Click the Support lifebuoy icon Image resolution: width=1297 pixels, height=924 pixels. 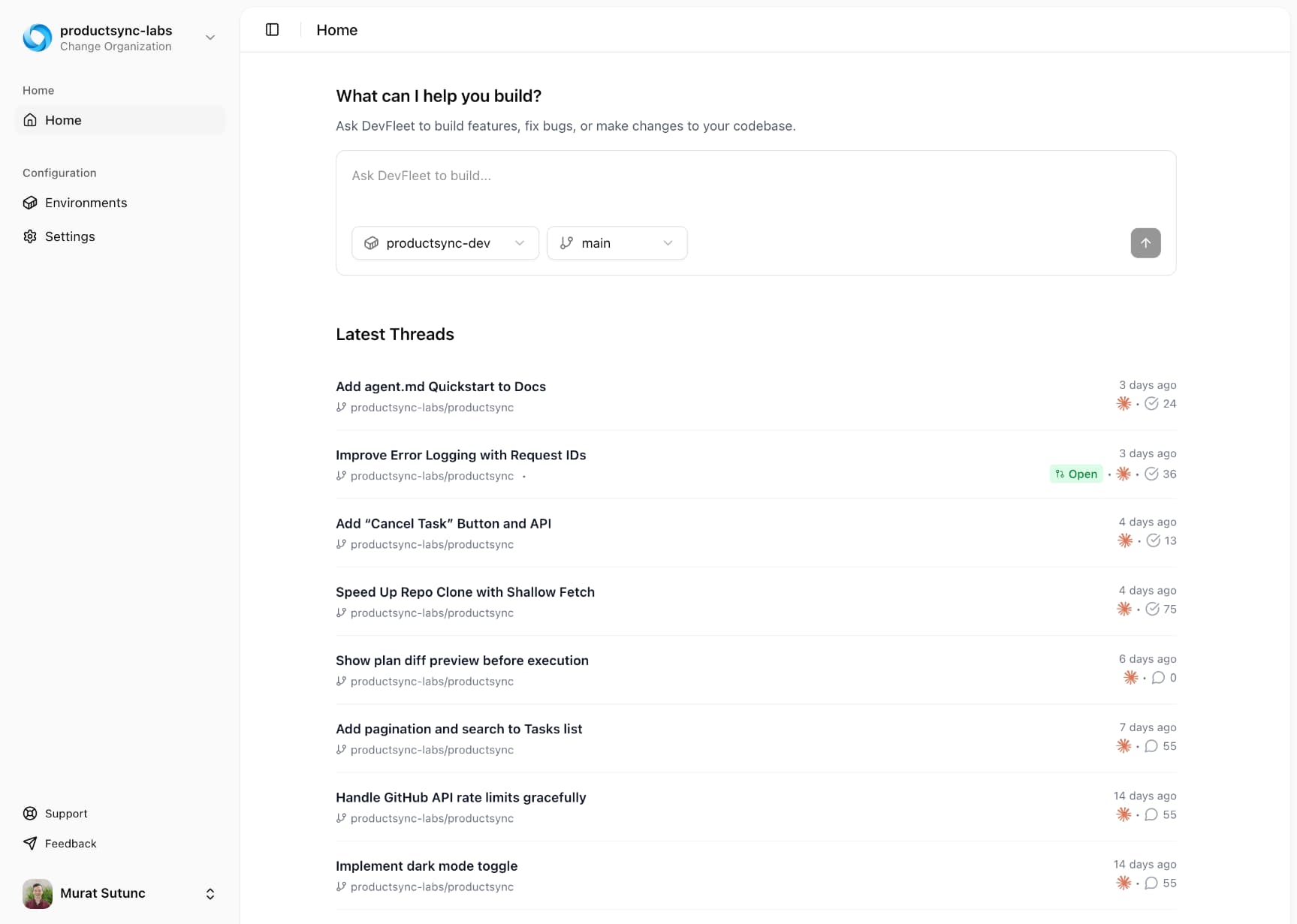30,814
